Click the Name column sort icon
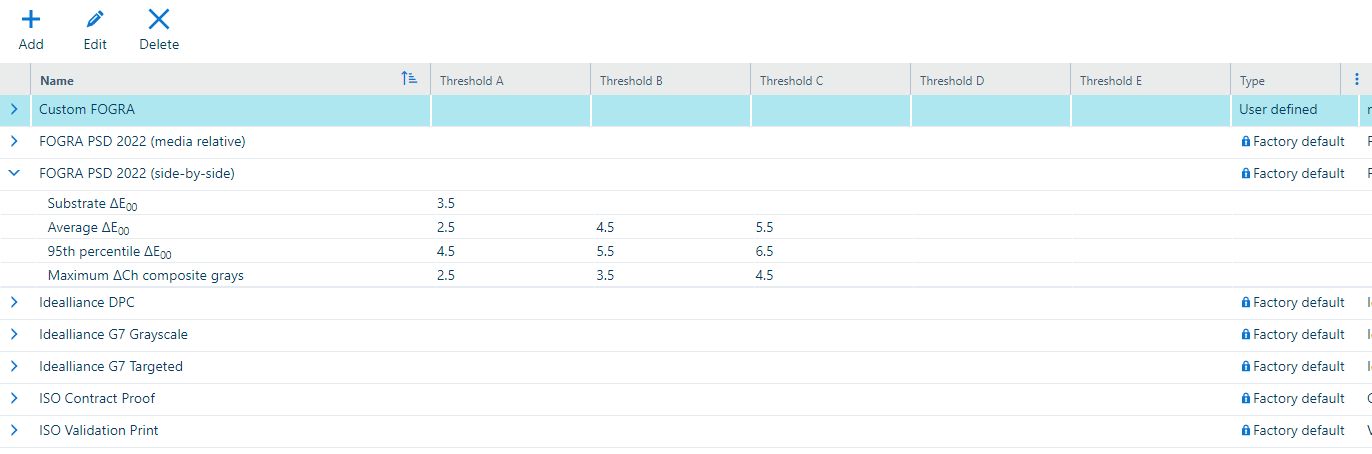 point(408,80)
